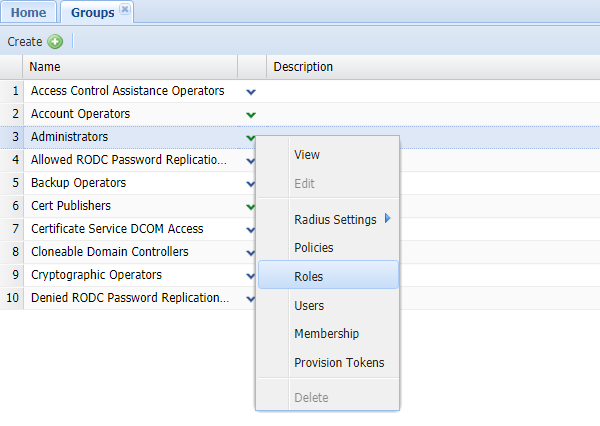Click the chevron next to Backup Operators
600x426 pixels.
click(251, 183)
